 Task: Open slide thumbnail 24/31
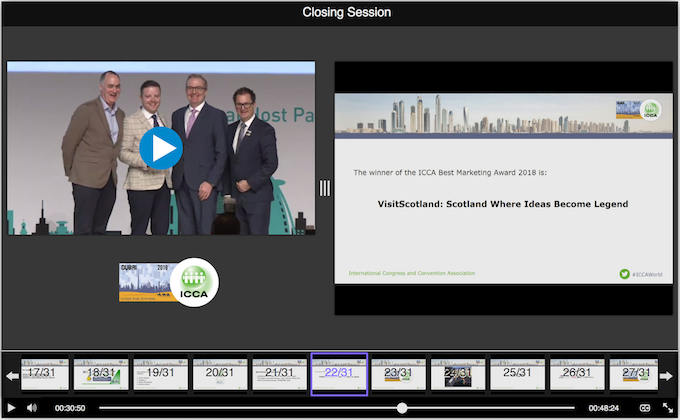[458, 374]
